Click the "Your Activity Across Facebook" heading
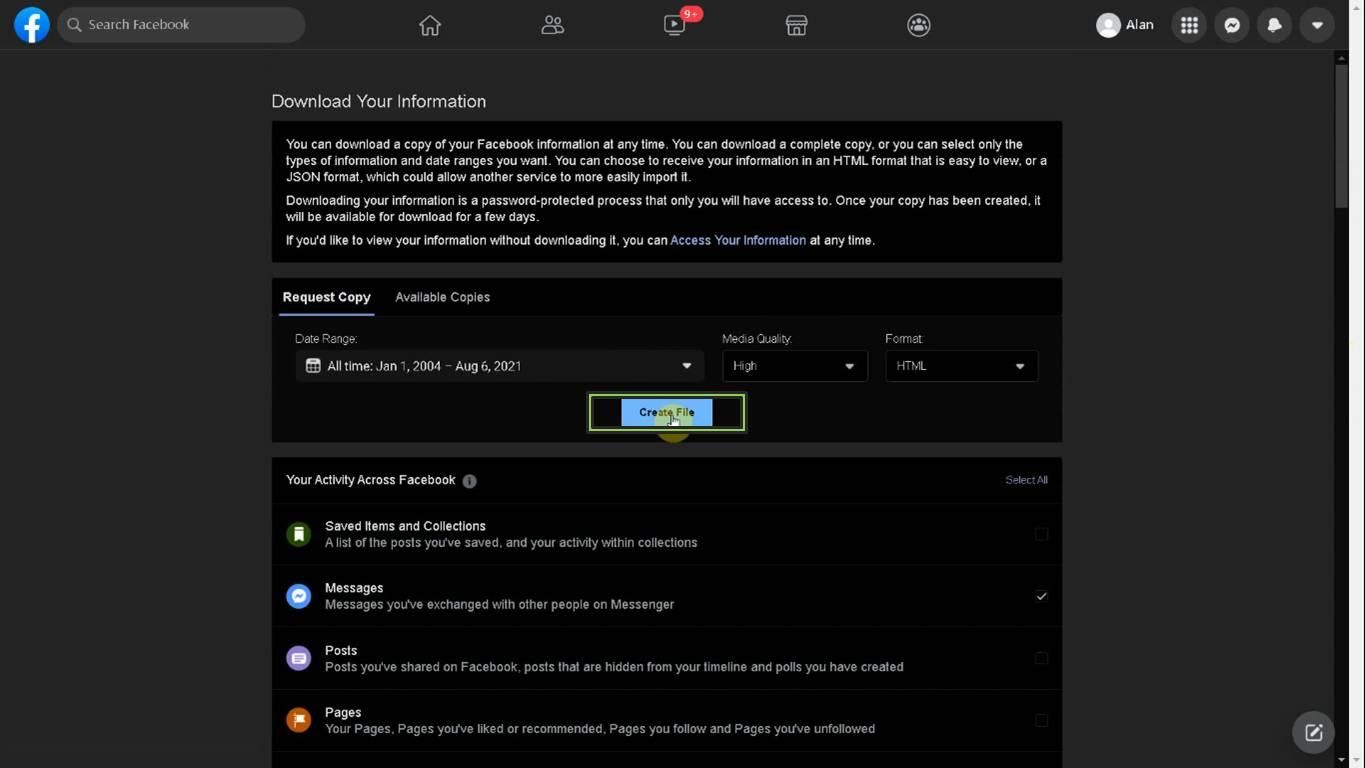Image resolution: width=1365 pixels, height=768 pixels. (370, 480)
